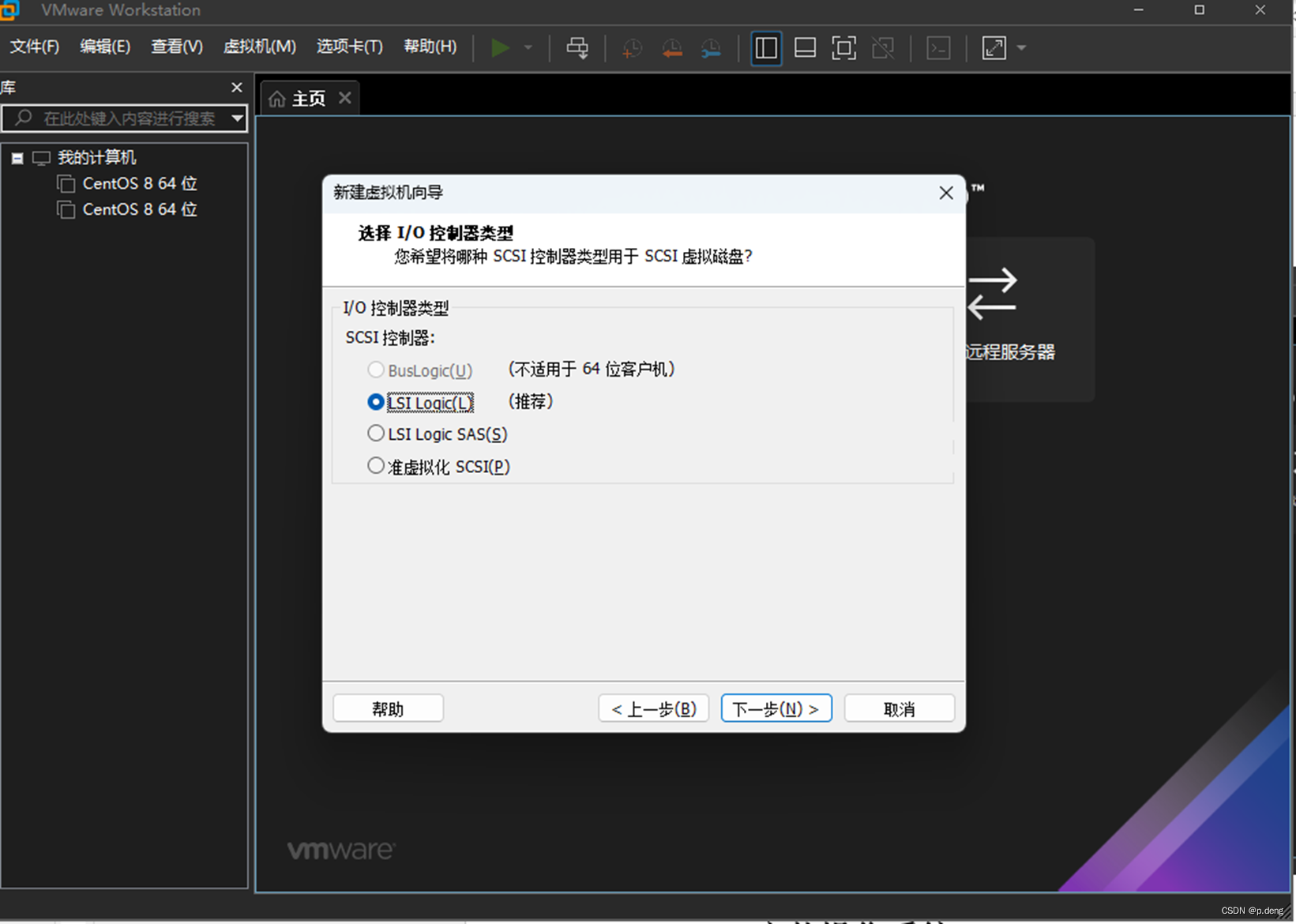The width and height of the screenshot is (1296, 924).
Task: Select the second CentOS 8 64 位 VM
Action: pyautogui.click(x=139, y=209)
